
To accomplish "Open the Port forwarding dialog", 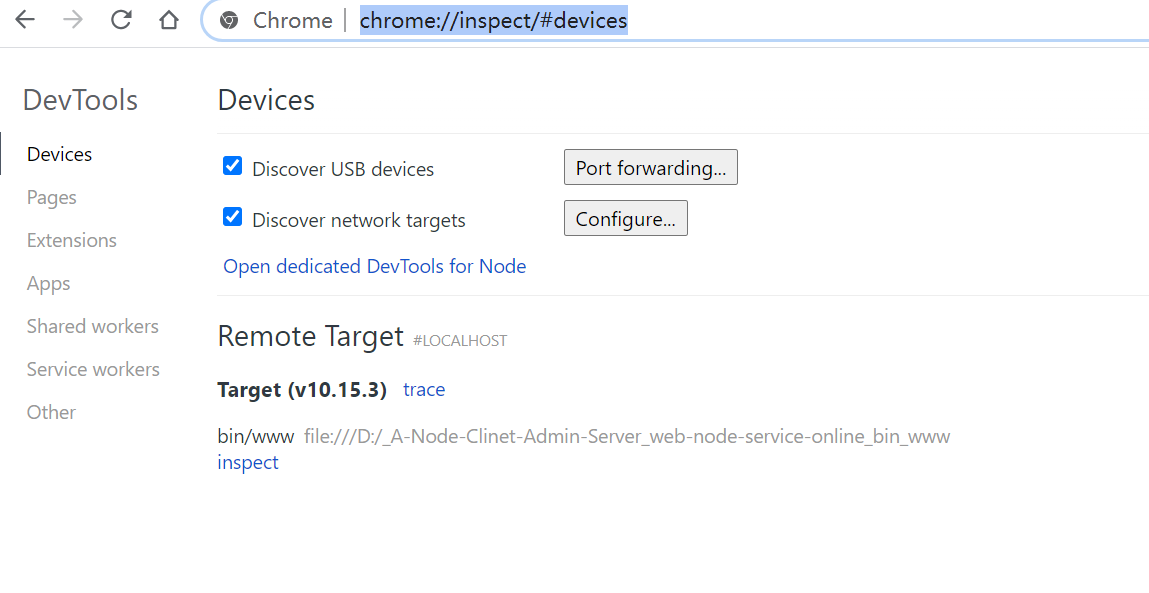I will click(x=651, y=167).
